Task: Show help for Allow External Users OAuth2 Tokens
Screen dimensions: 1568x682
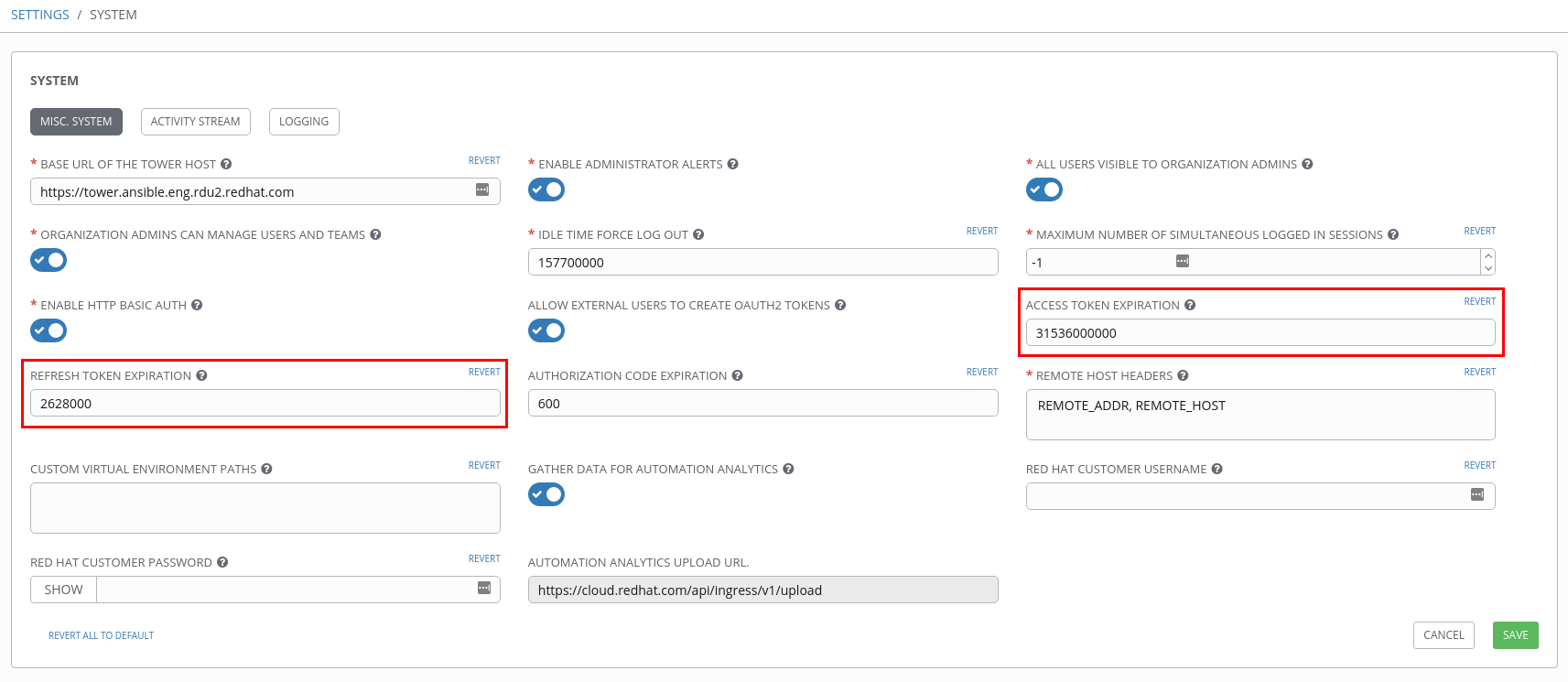Action: coord(840,306)
